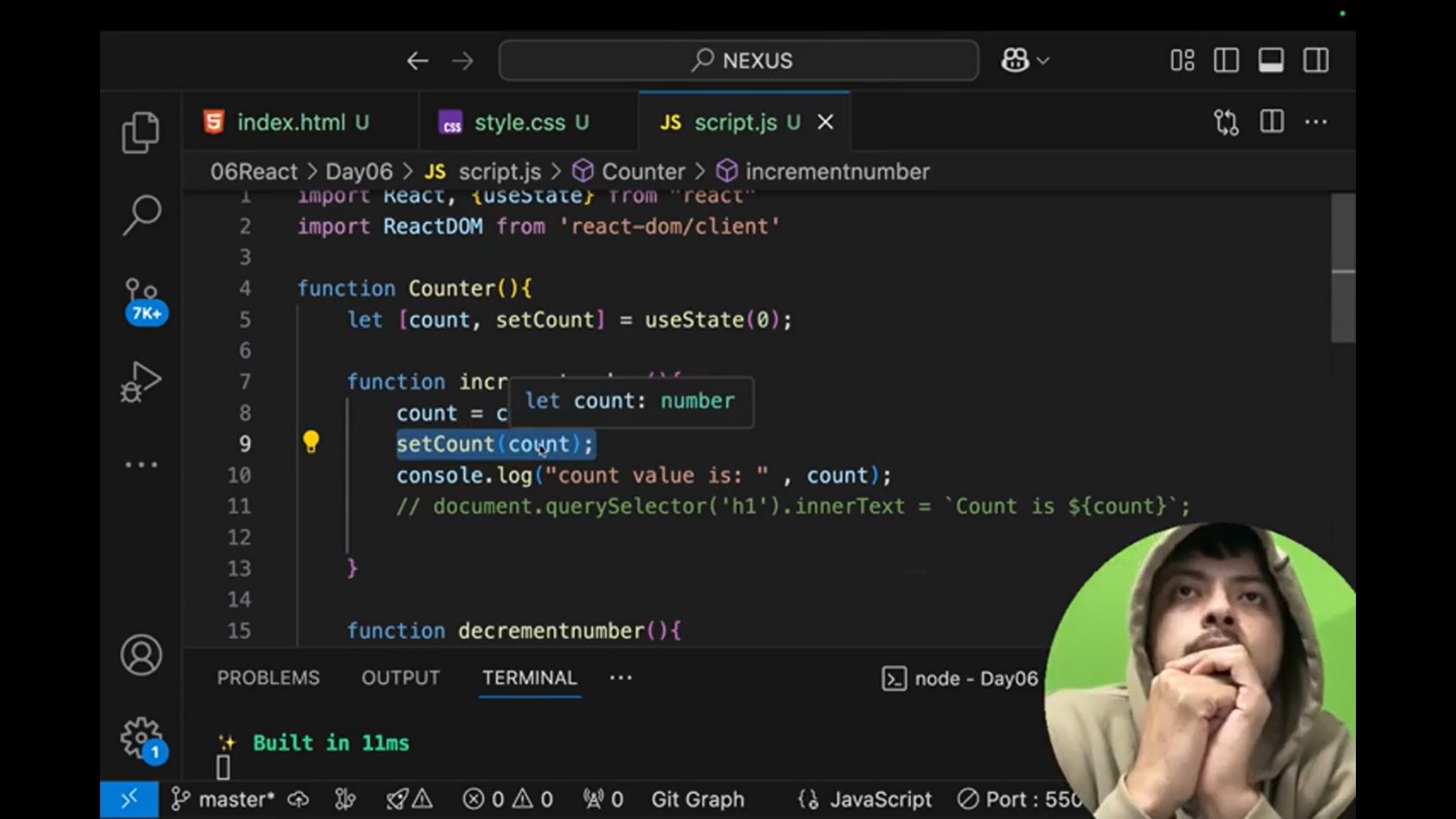Open the Copilot chat icon in title bar

pos(1015,61)
